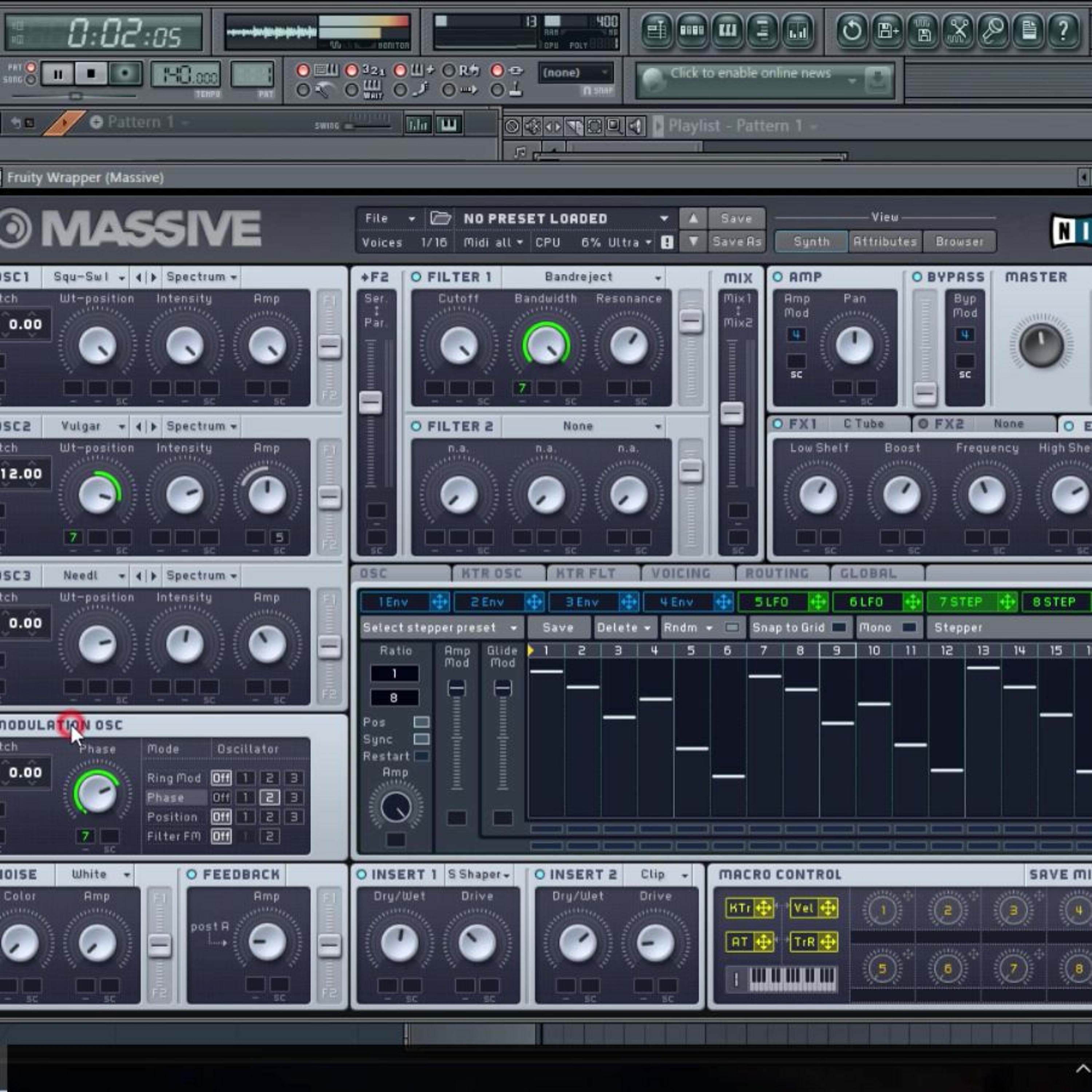
Task: Switch to KTR OSC tab
Action: (491, 573)
